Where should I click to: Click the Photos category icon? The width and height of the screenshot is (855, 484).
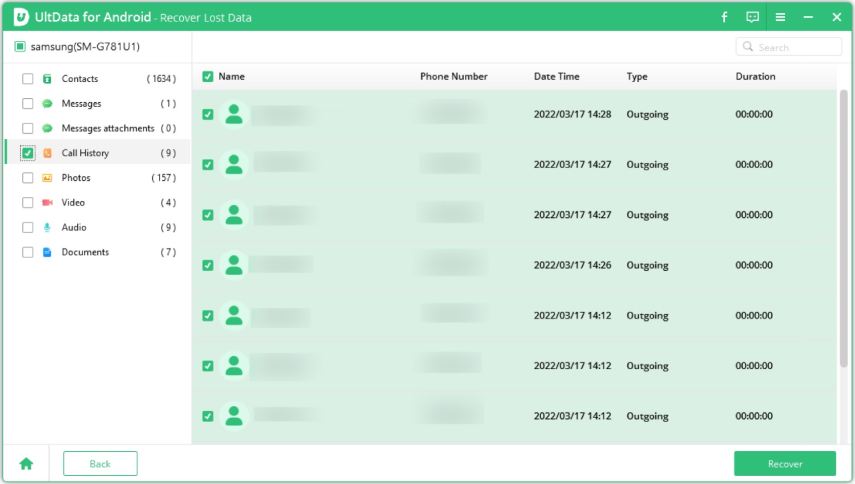click(47, 178)
